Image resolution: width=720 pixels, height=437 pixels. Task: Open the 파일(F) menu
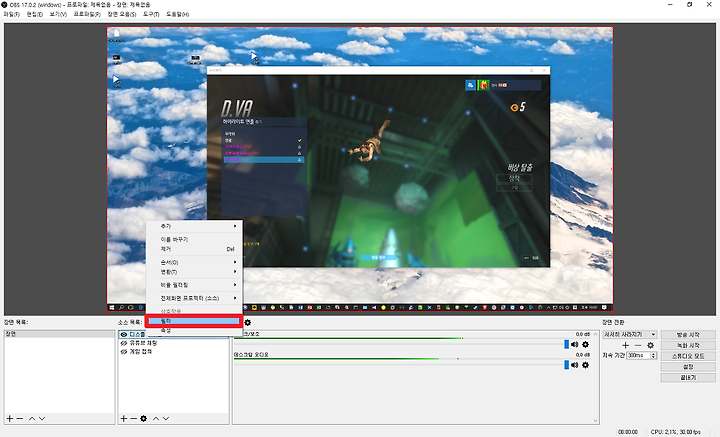click(x=11, y=15)
